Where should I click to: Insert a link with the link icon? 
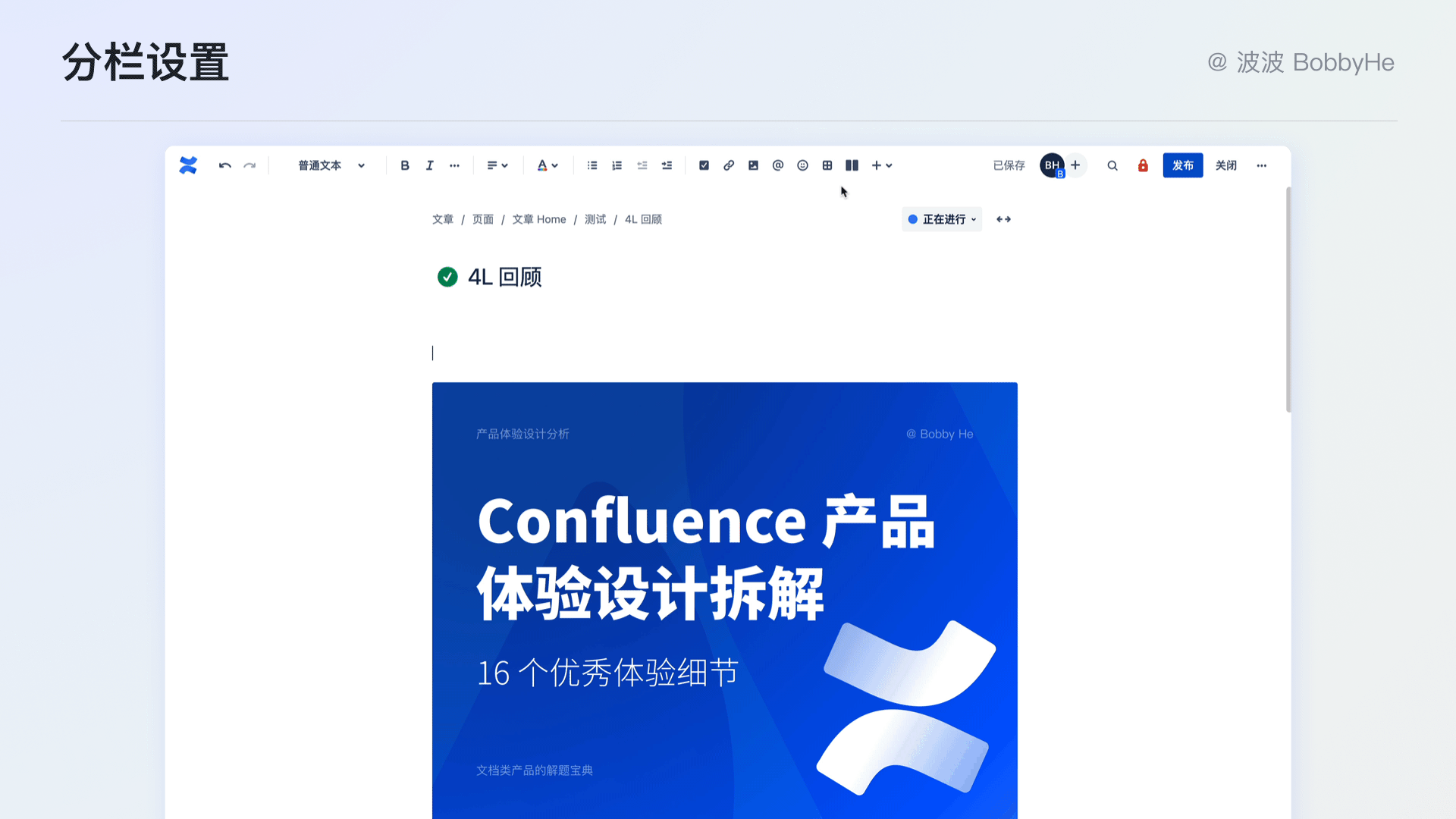click(x=729, y=165)
